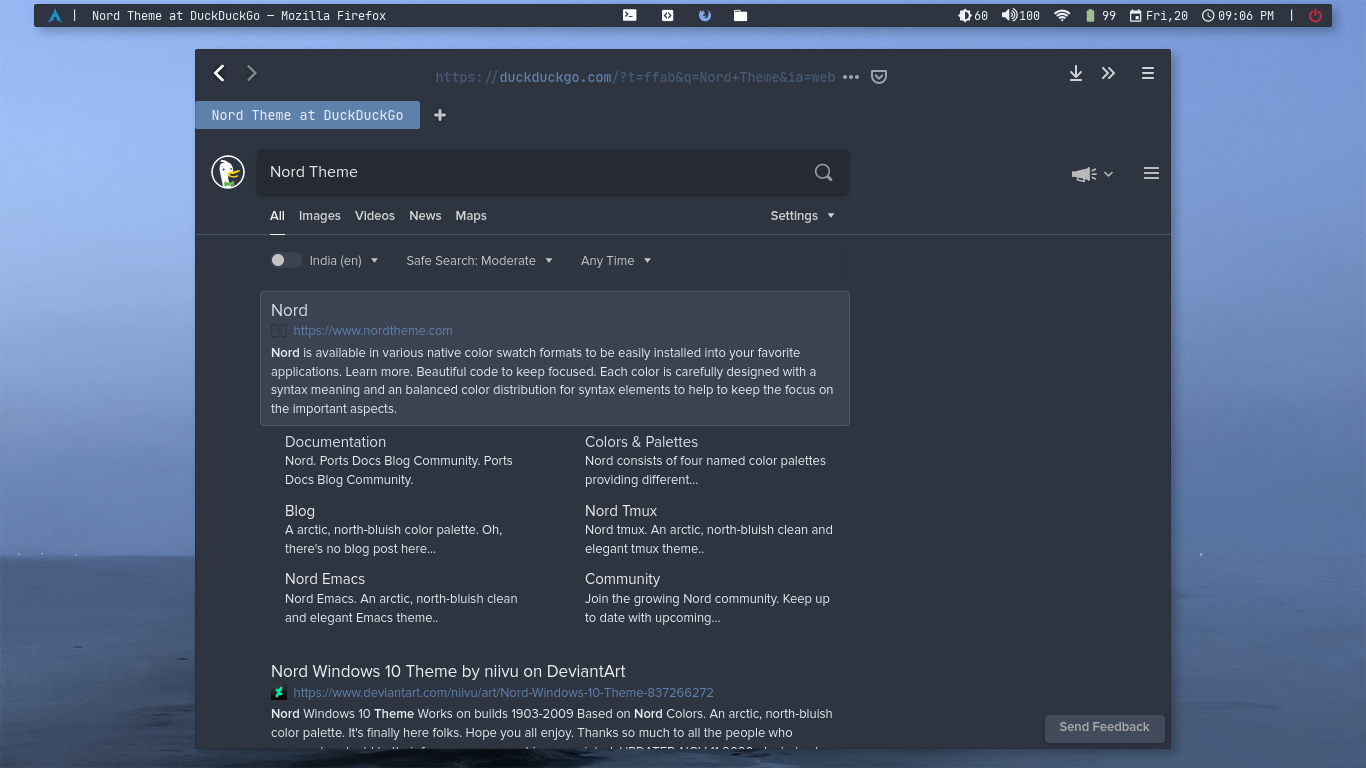Open the Nord Emacs sitelink
Screen dimensions: 1366x768
click(325, 579)
